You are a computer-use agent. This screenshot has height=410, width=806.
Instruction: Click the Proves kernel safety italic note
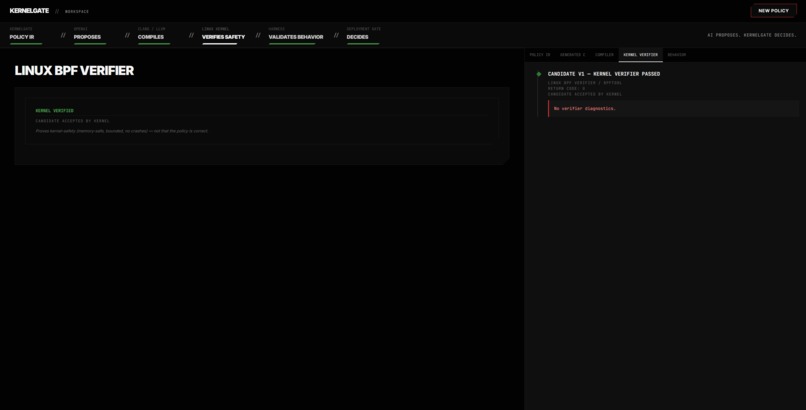point(122,131)
